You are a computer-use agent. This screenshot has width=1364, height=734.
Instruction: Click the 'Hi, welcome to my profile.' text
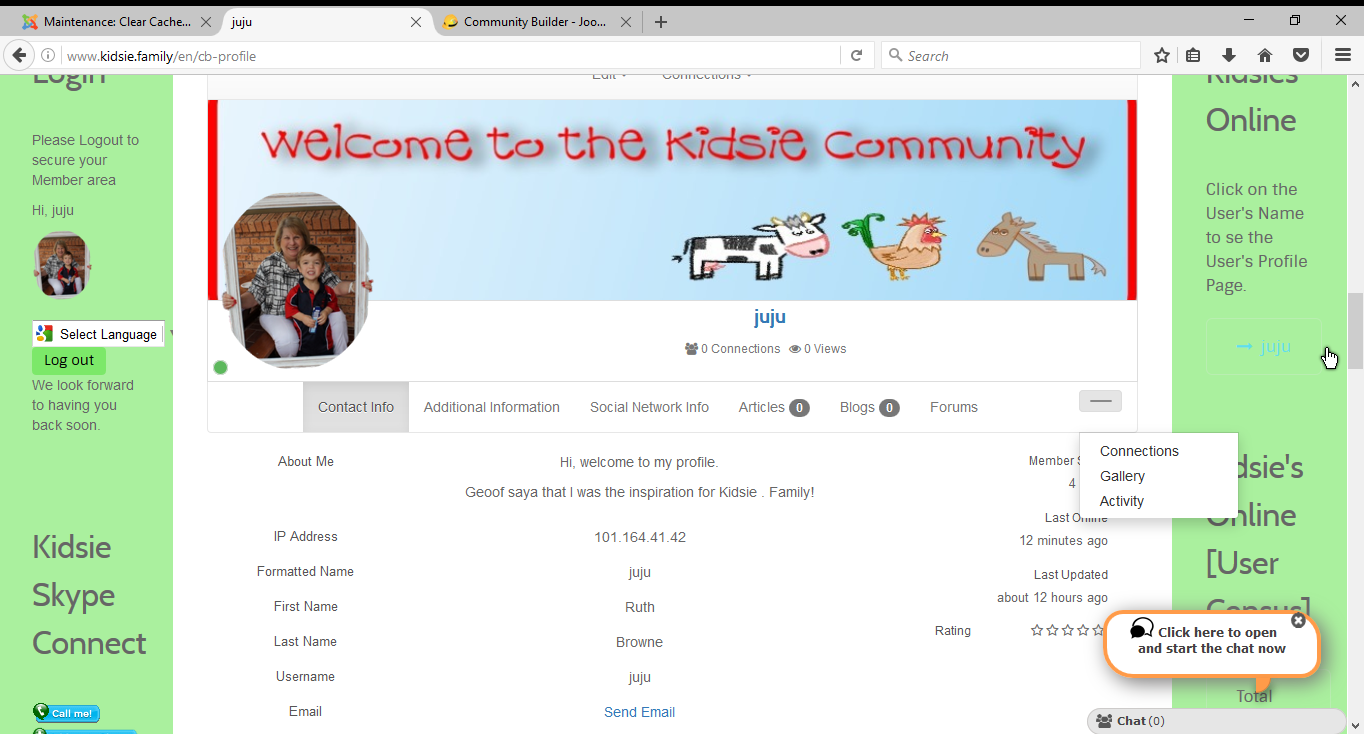639,462
